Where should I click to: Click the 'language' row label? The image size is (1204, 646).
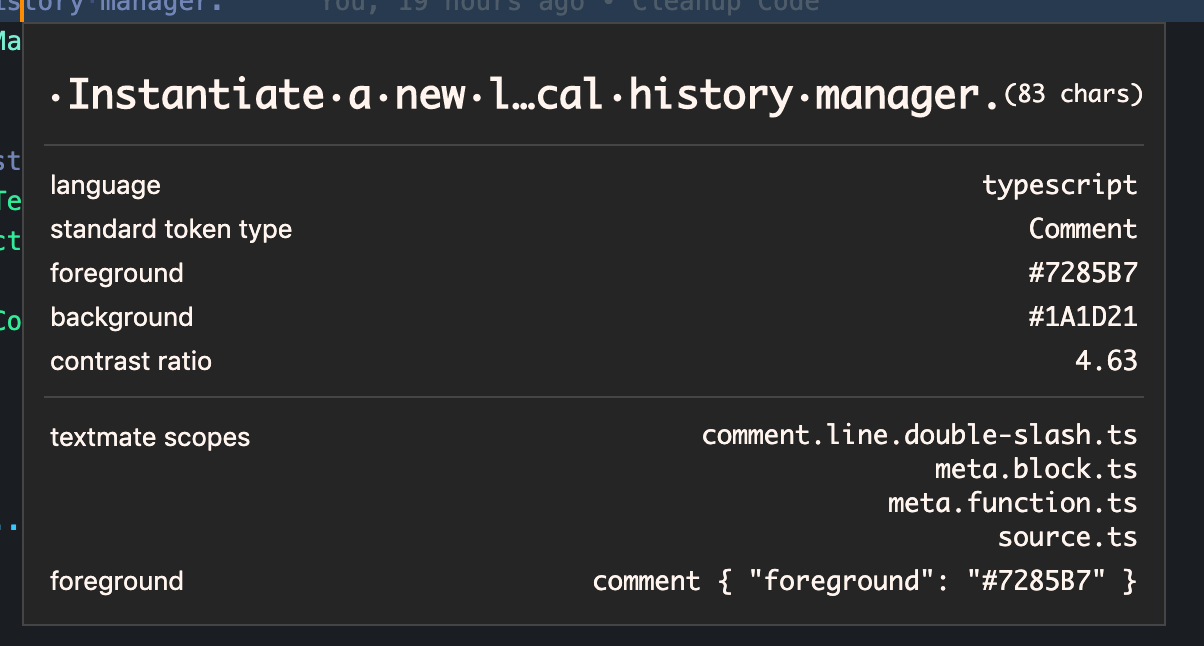pyautogui.click(x=105, y=185)
